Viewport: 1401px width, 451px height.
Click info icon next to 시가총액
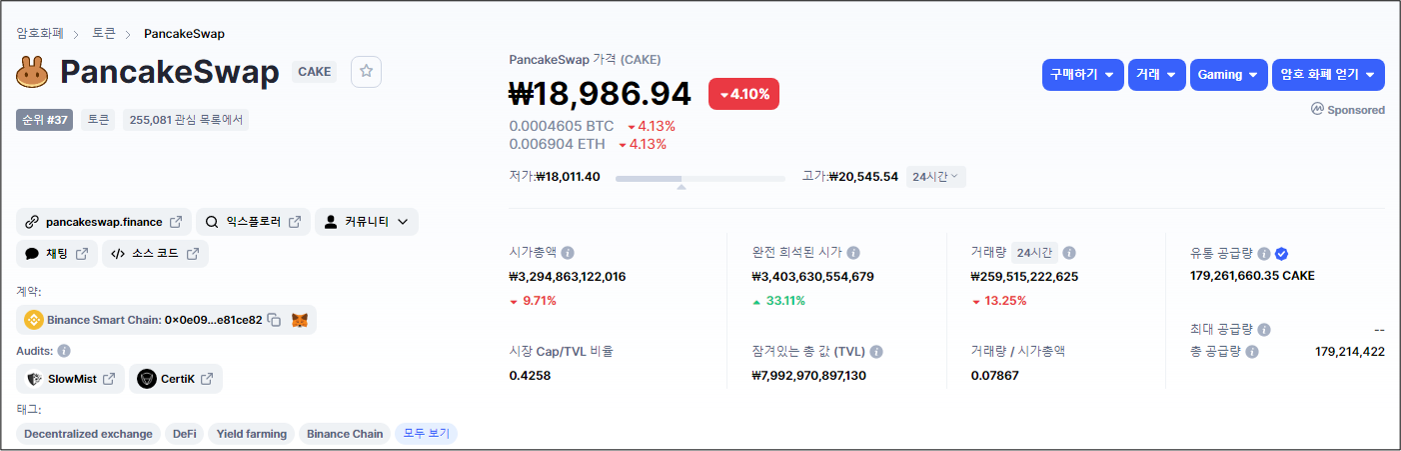[568, 253]
